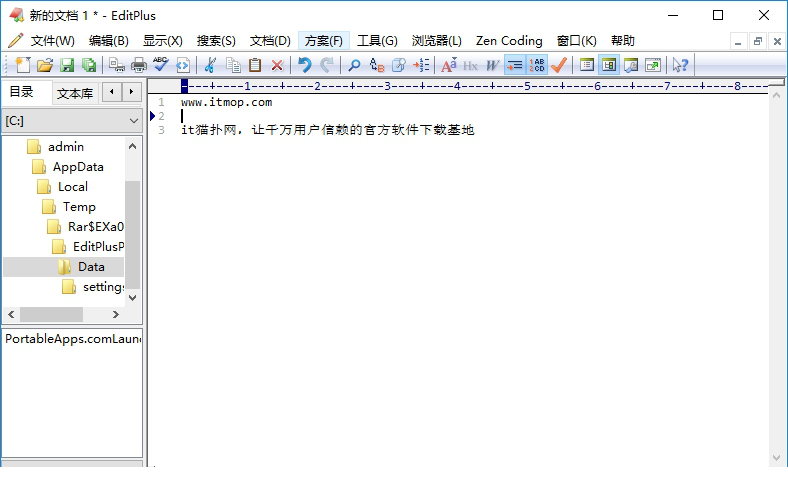Click the output window magnifier icon
Screen dimensions: 788x485
click(631, 65)
